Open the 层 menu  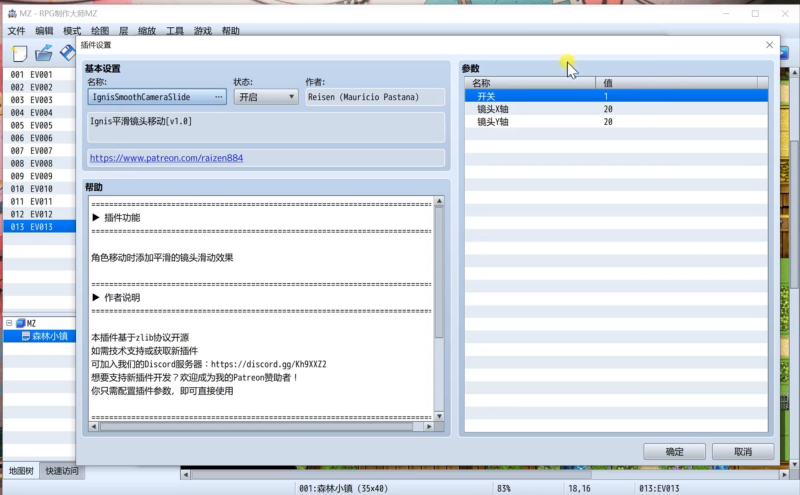123,31
